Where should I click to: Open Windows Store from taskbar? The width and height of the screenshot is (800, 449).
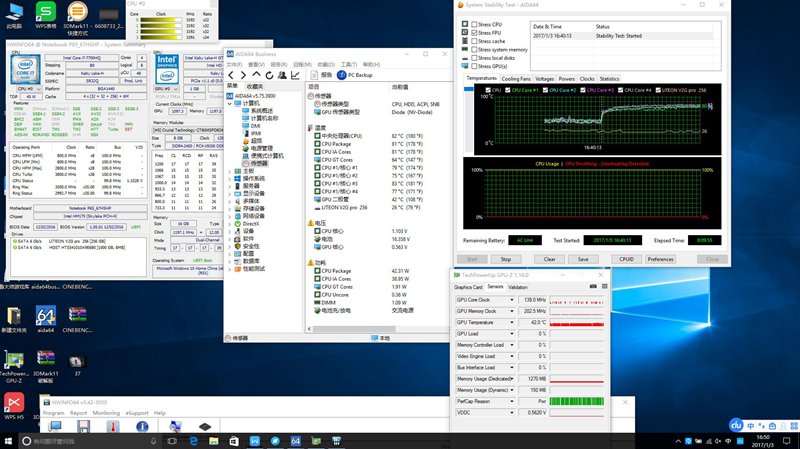pos(234,441)
